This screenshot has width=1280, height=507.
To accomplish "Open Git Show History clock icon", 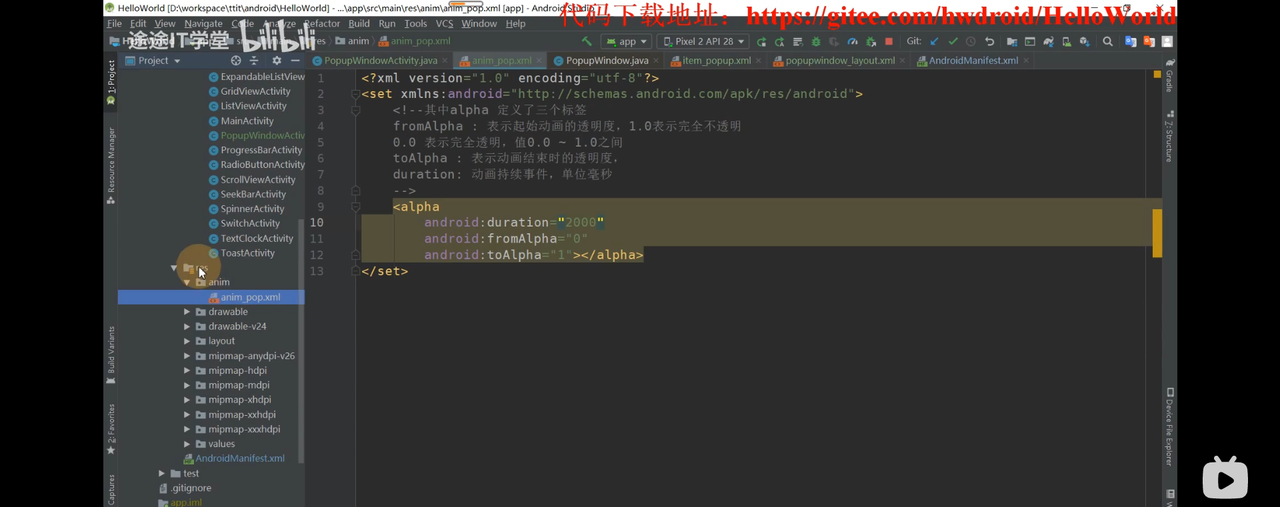I will coord(970,41).
